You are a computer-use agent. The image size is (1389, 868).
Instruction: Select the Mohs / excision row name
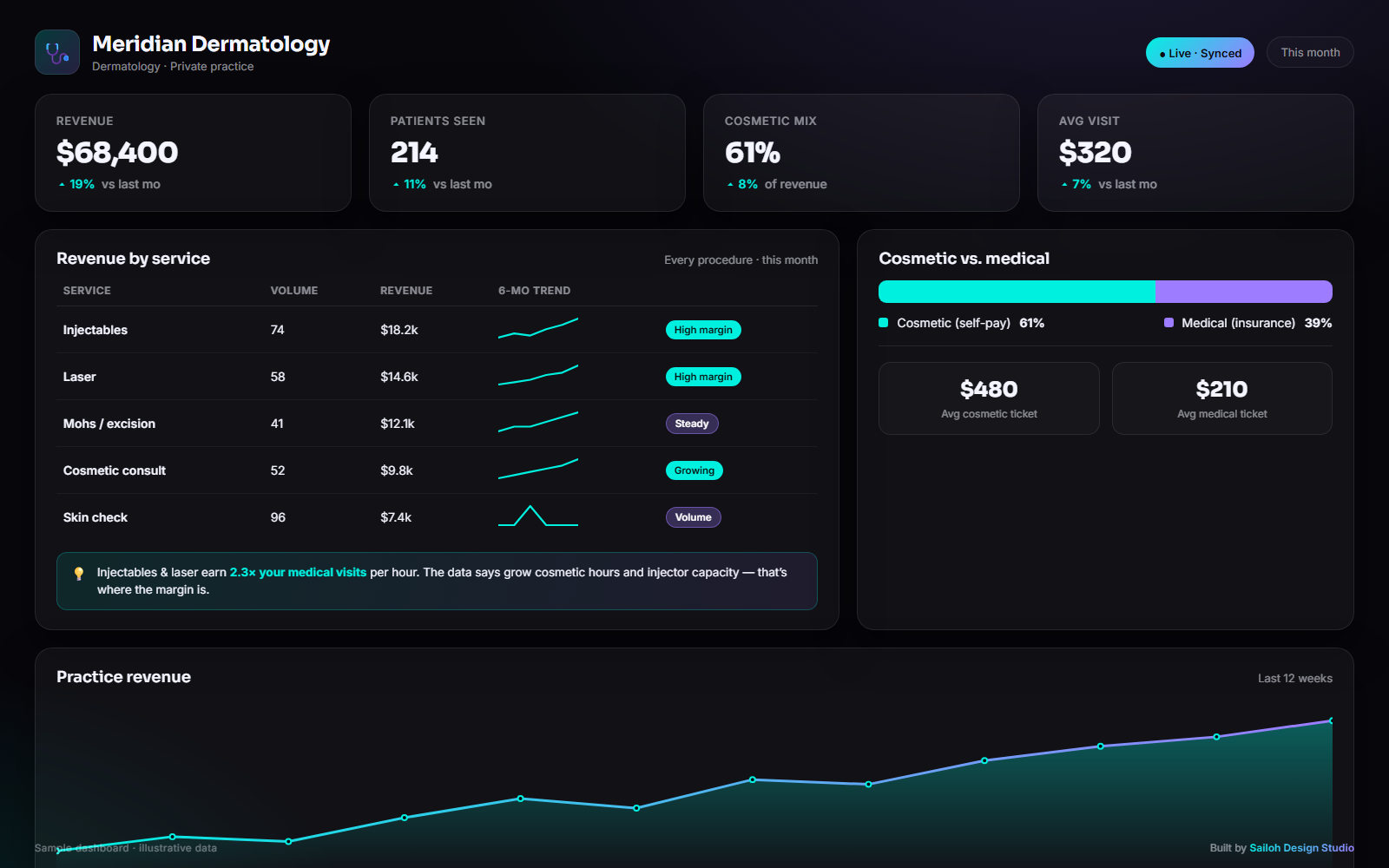tap(109, 424)
